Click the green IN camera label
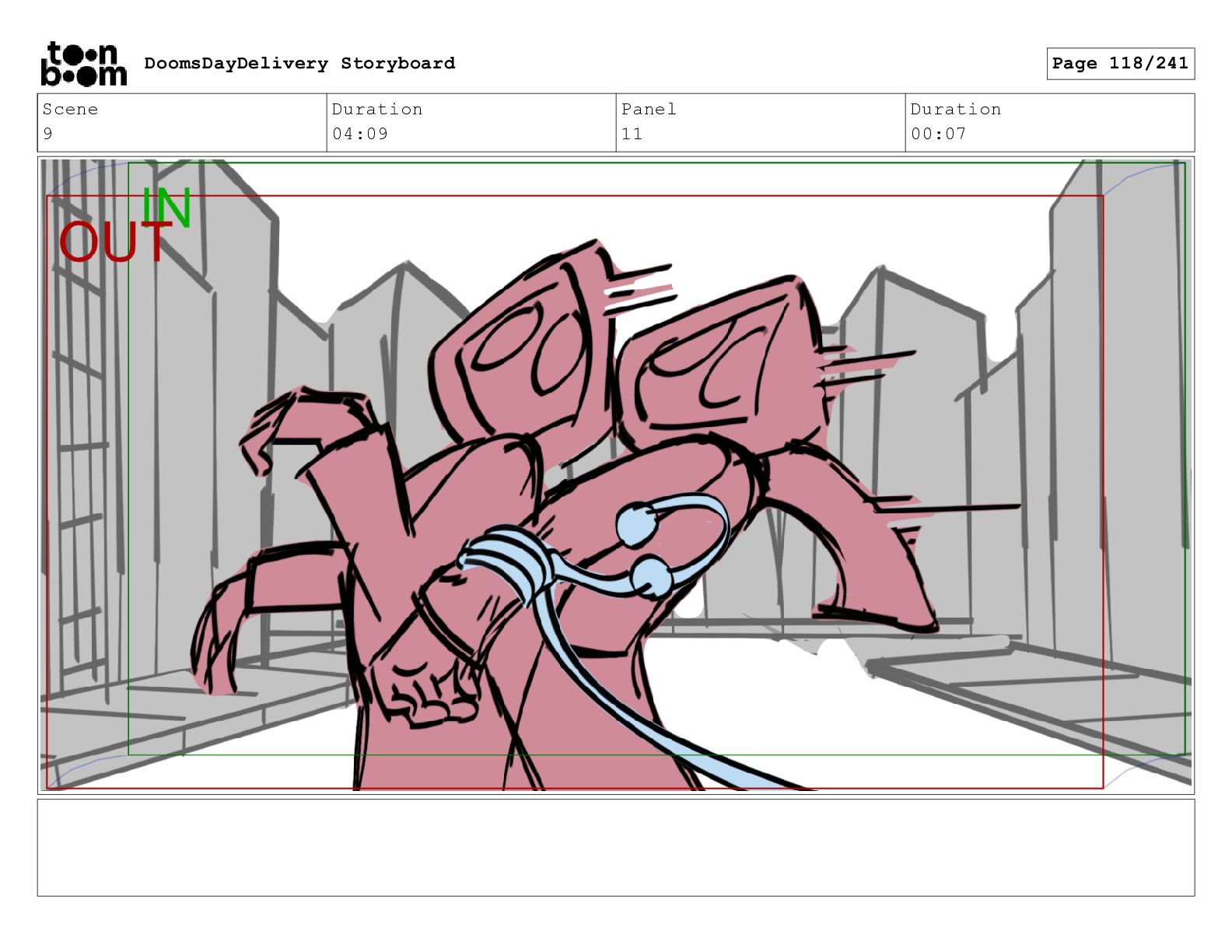Viewport: 1232px width, 952px height. pyautogui.click(x=166, y=207)
